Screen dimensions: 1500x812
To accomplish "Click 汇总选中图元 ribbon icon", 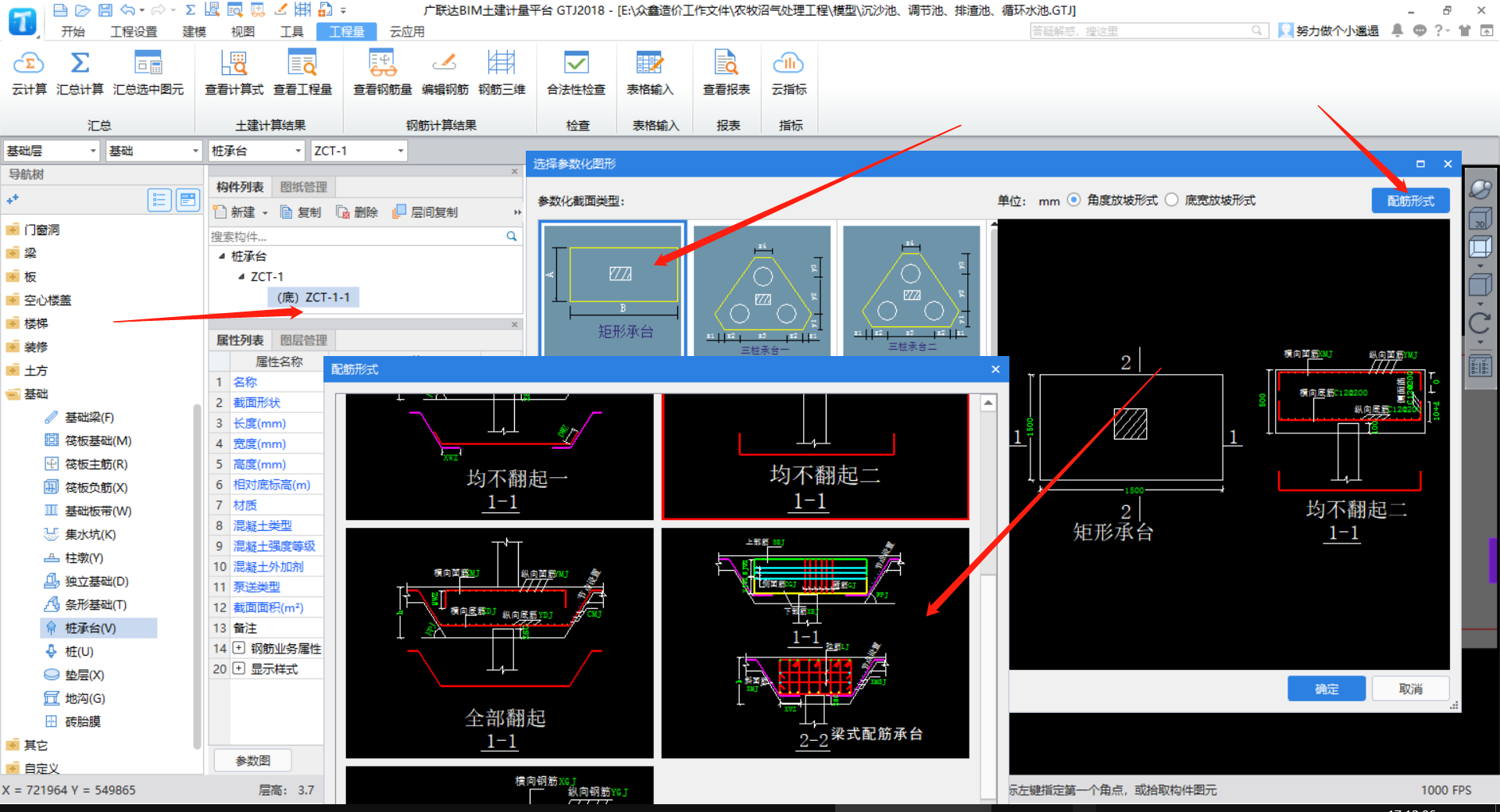I will [x=148, y=64].
